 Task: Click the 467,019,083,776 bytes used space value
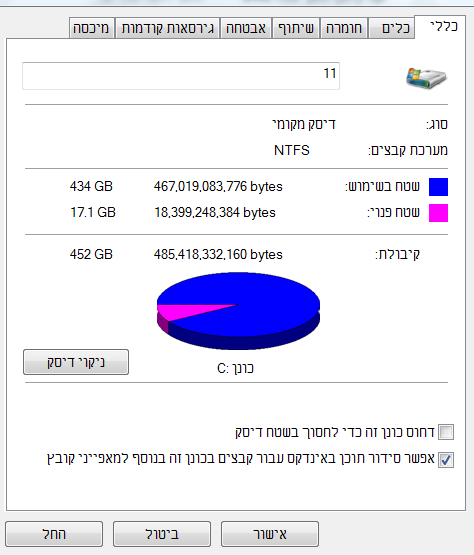click(218, 187)
